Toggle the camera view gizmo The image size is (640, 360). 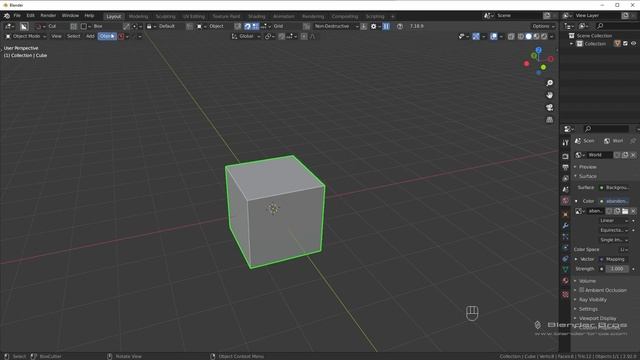(x=550, y=107)
